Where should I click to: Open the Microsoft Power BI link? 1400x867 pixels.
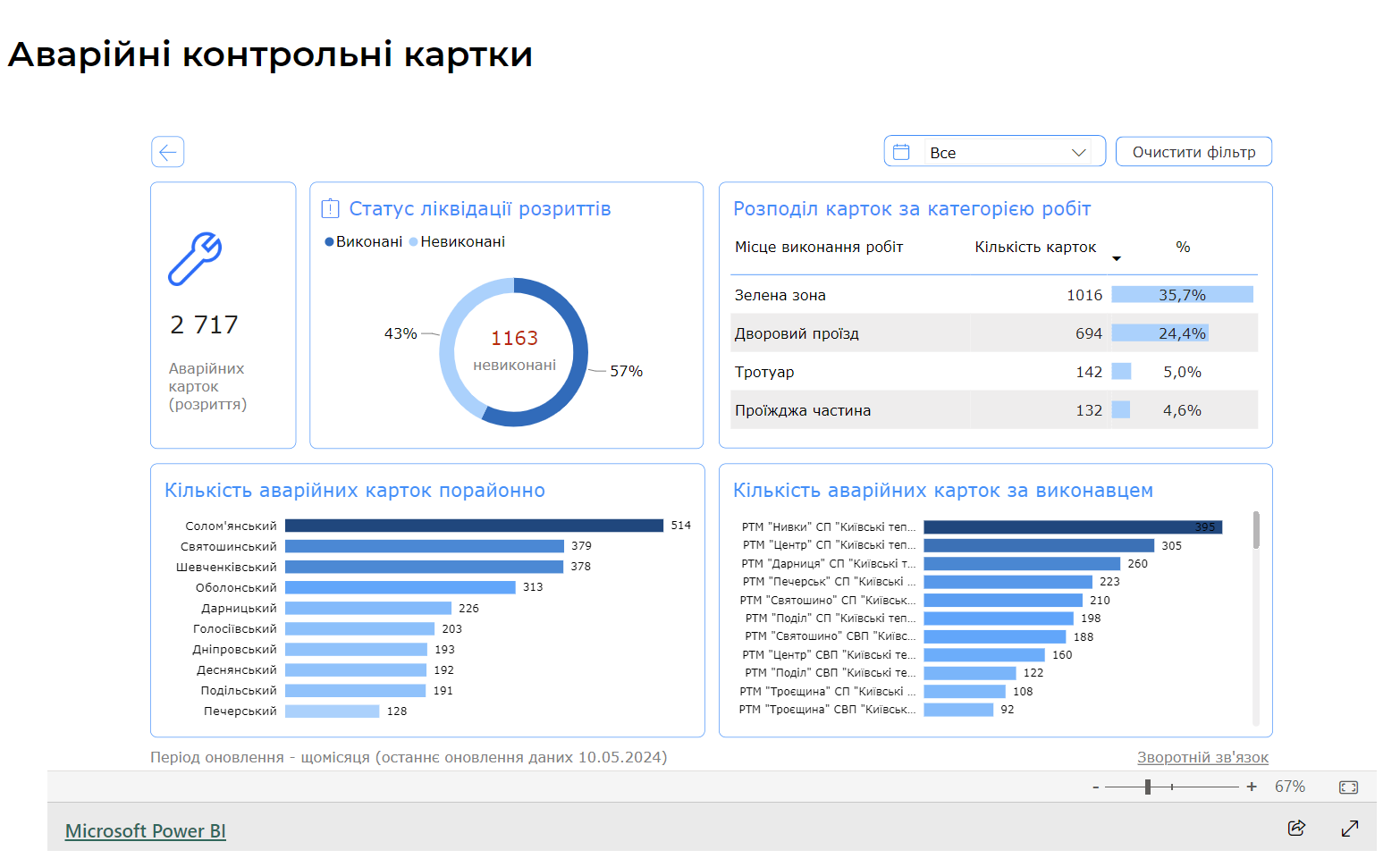point(145,831)
